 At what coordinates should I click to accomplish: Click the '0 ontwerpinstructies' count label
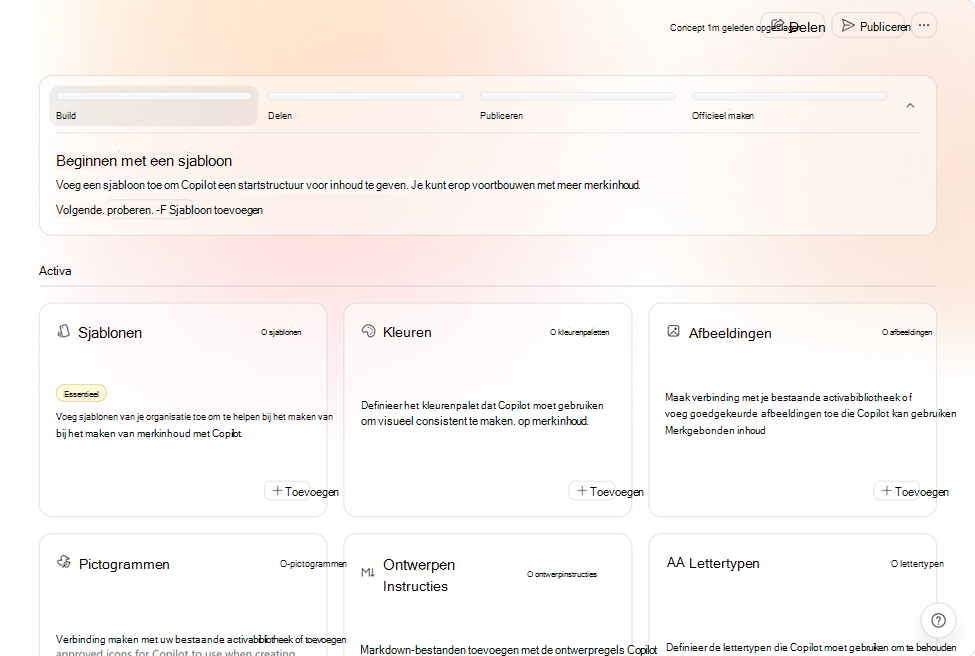(x=562, y=575)
